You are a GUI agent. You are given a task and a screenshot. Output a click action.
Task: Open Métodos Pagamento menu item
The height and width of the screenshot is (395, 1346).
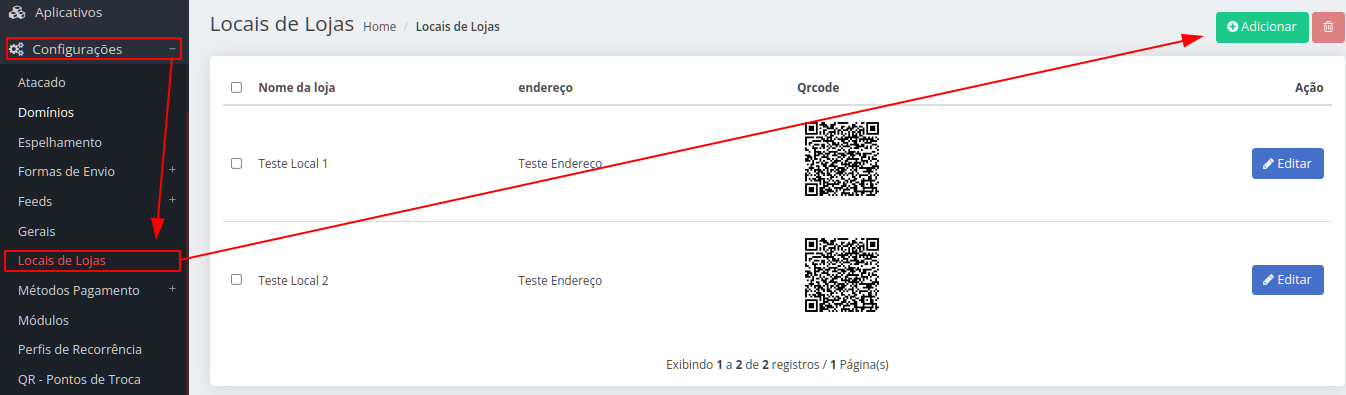pyautogui.click(x=79, y=290)
